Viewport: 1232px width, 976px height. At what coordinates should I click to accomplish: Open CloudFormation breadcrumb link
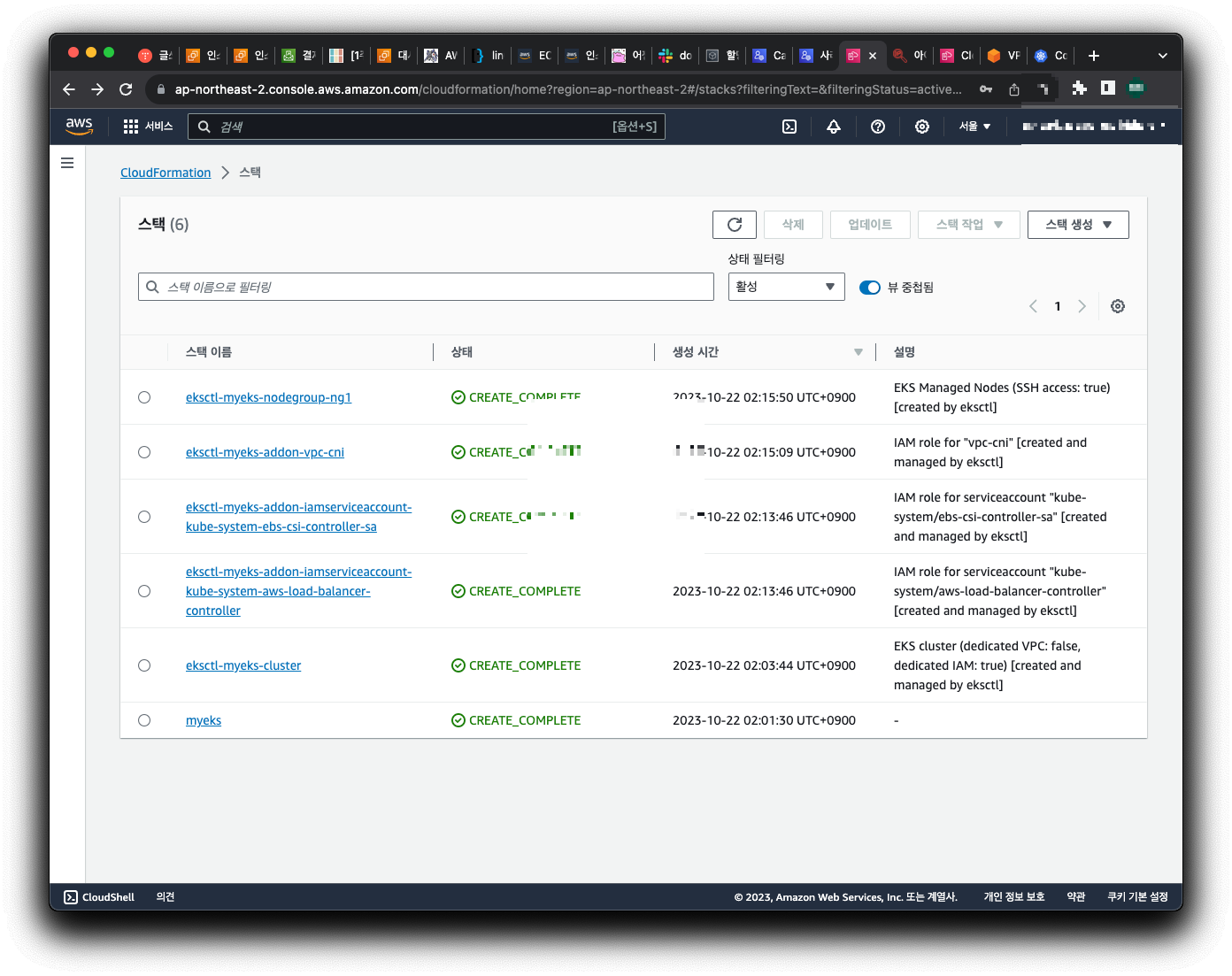166,173
